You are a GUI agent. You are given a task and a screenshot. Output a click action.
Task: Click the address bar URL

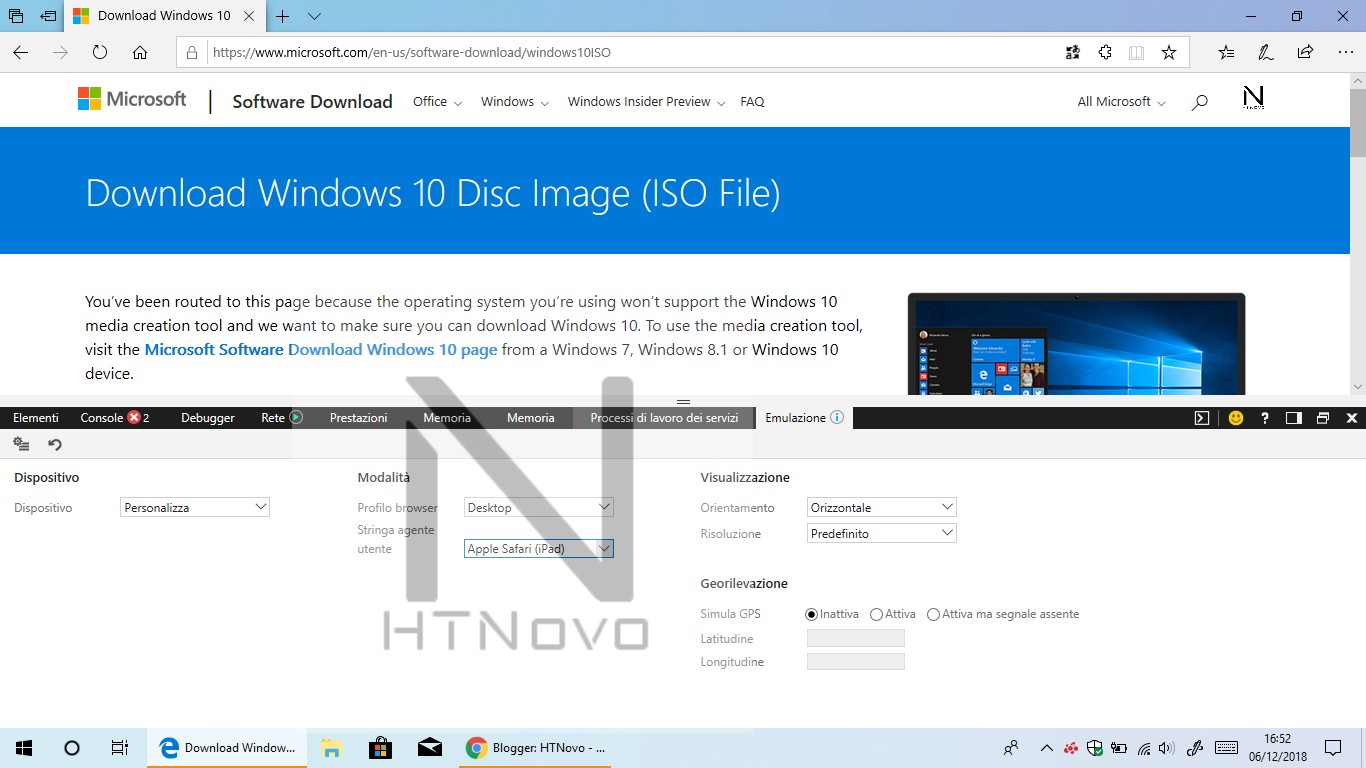click(x=411, y=53)
